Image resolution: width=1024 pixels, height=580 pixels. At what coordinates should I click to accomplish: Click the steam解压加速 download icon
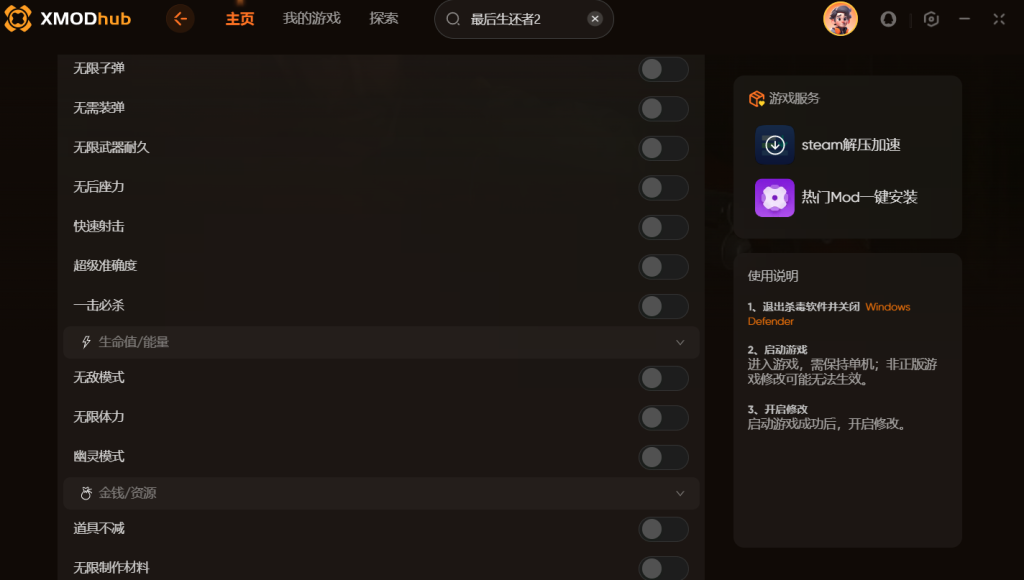point(775,145)
